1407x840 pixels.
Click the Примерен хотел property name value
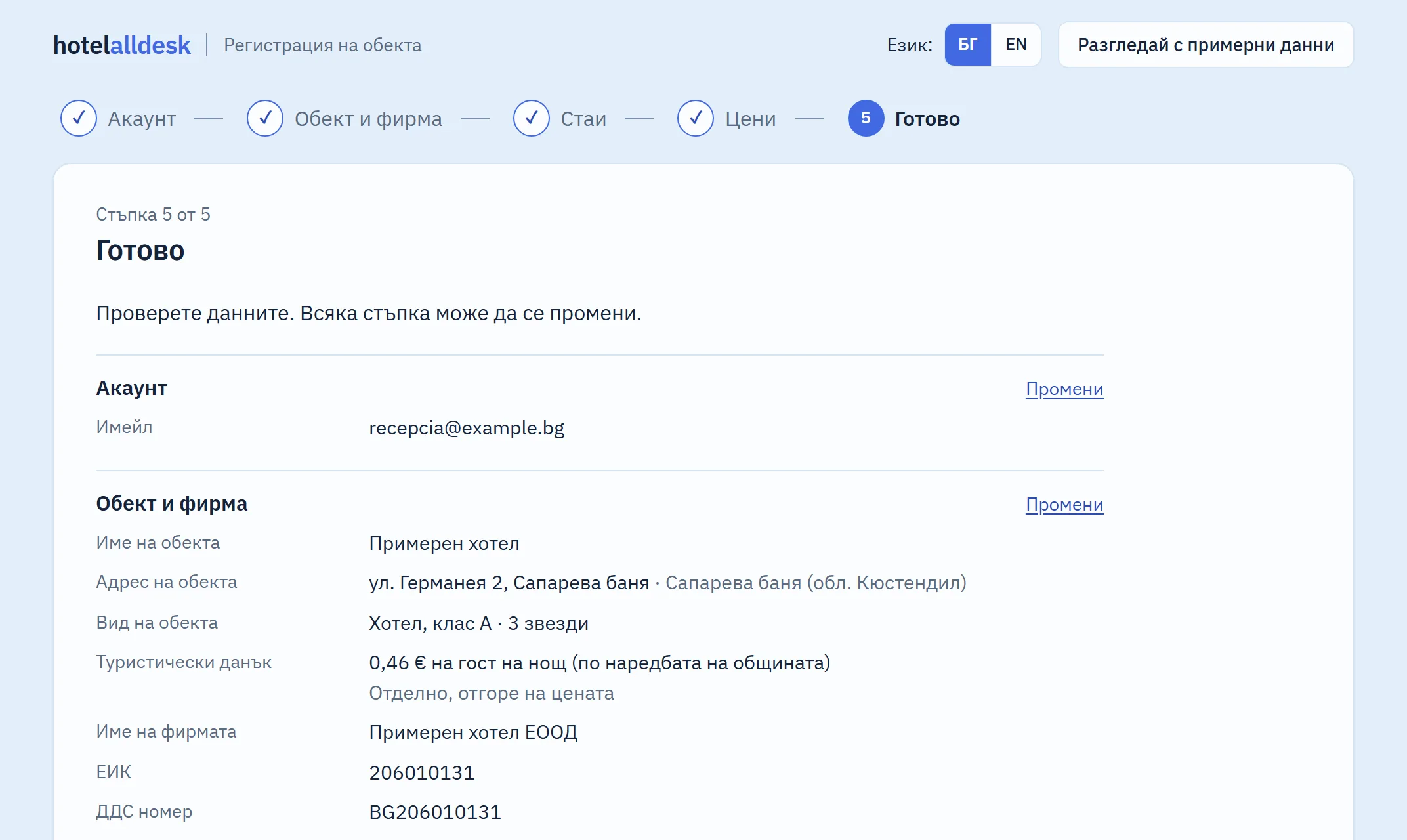(444, 543)
